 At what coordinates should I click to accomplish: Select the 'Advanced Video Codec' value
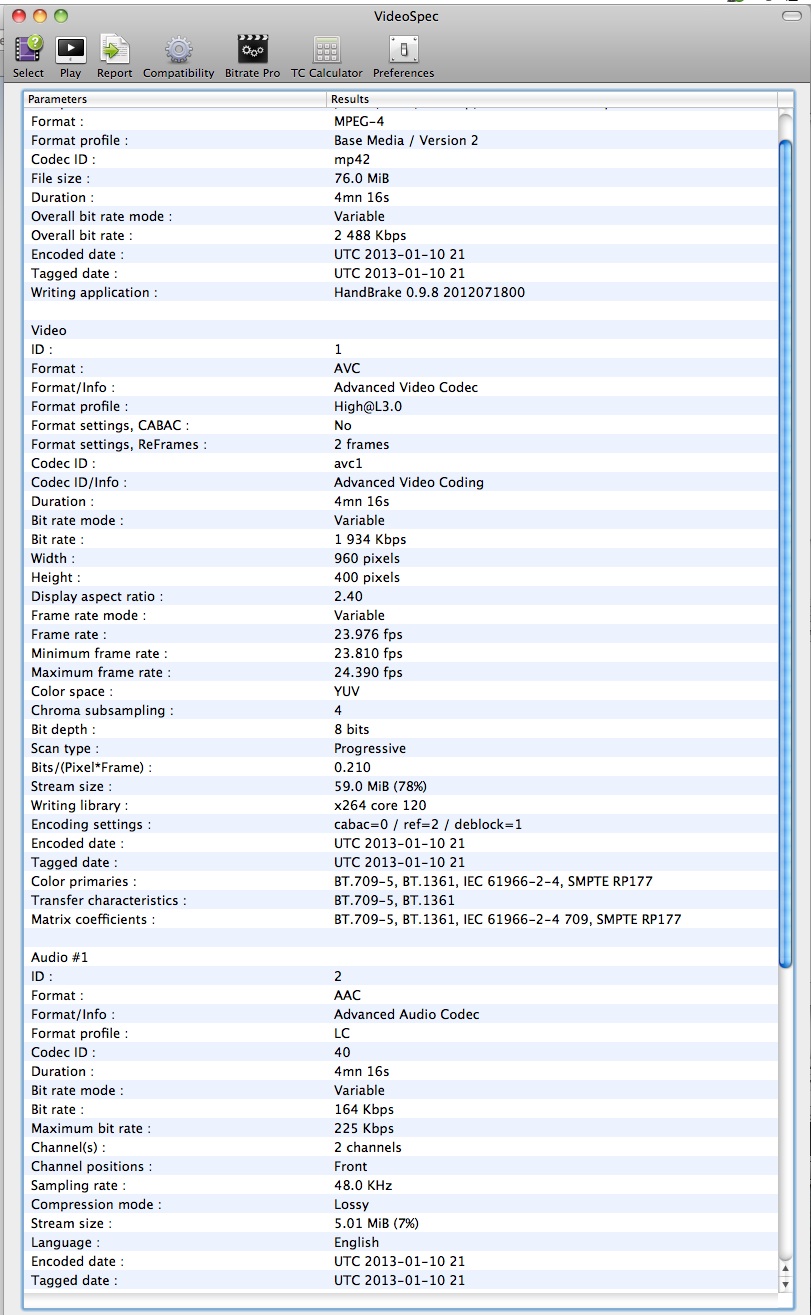(406, 387)
